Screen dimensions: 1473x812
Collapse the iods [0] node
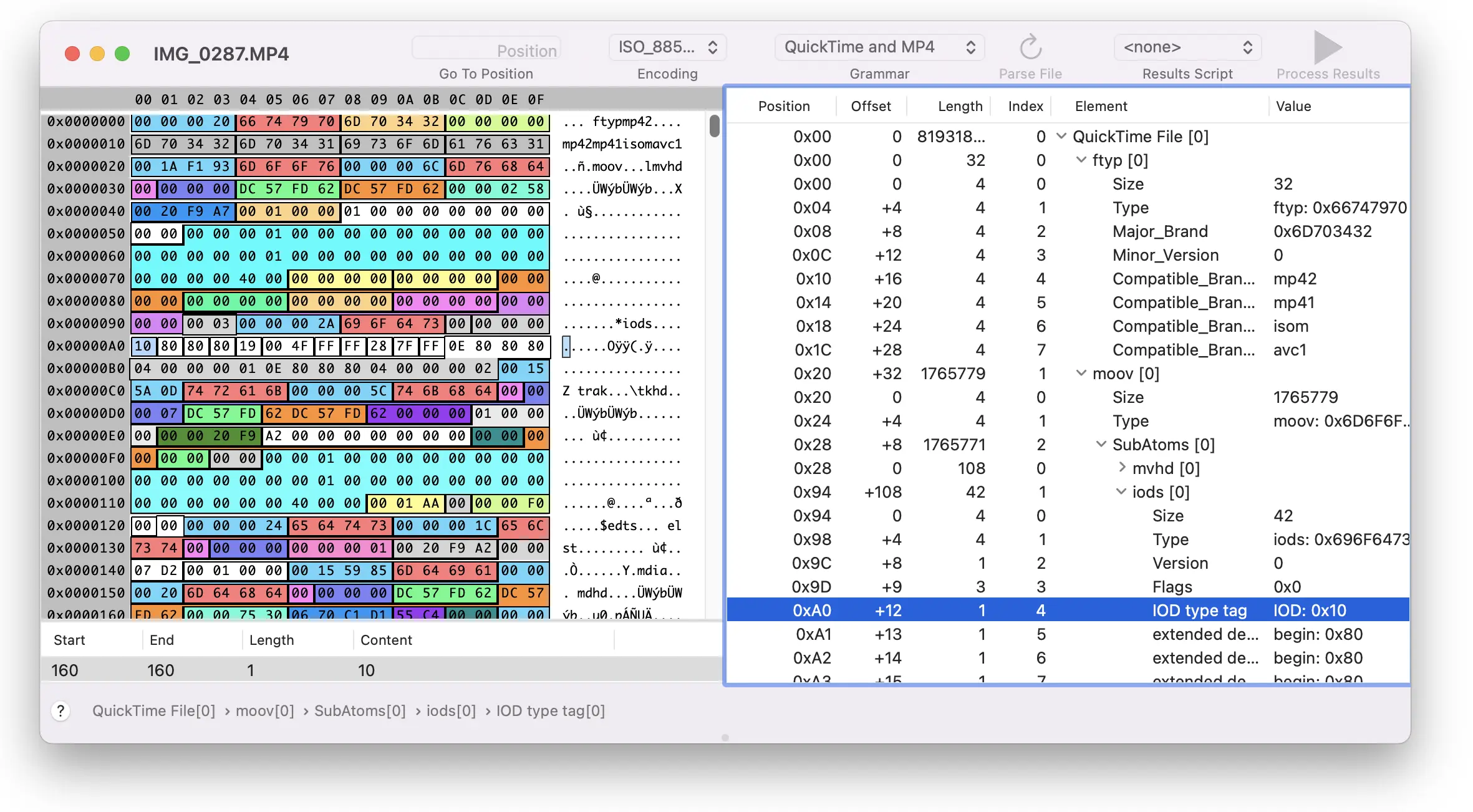pyautogui.click(x=1121, y=491)
